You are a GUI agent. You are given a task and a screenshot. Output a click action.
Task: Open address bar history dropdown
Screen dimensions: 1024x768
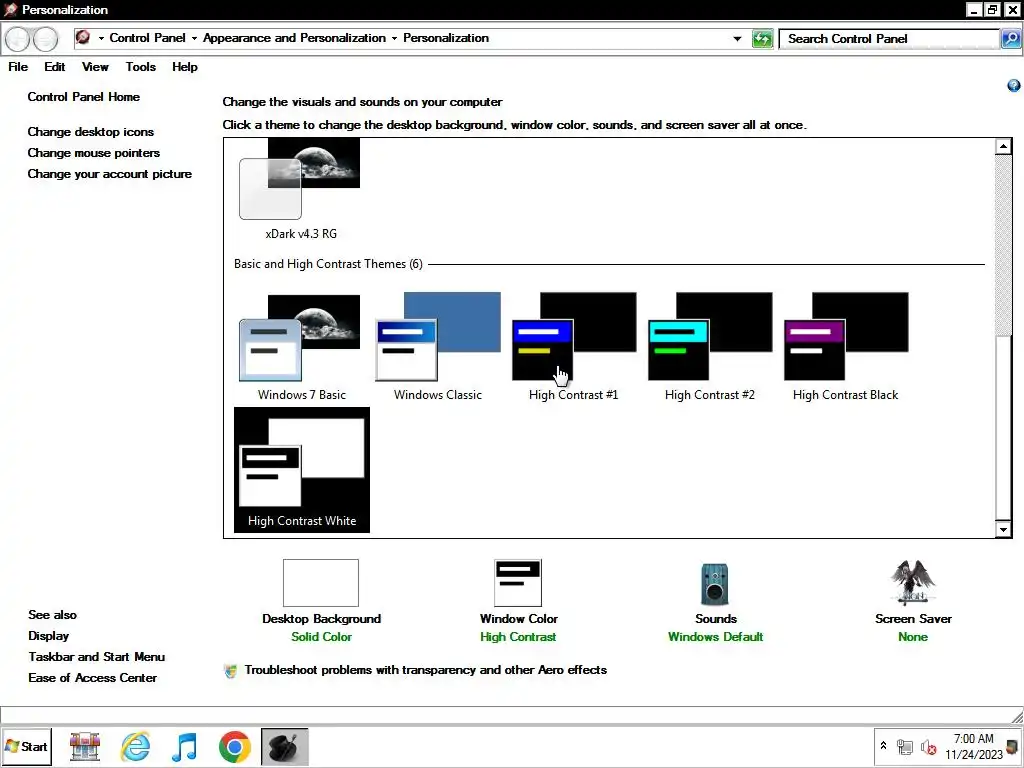(737, 39)
